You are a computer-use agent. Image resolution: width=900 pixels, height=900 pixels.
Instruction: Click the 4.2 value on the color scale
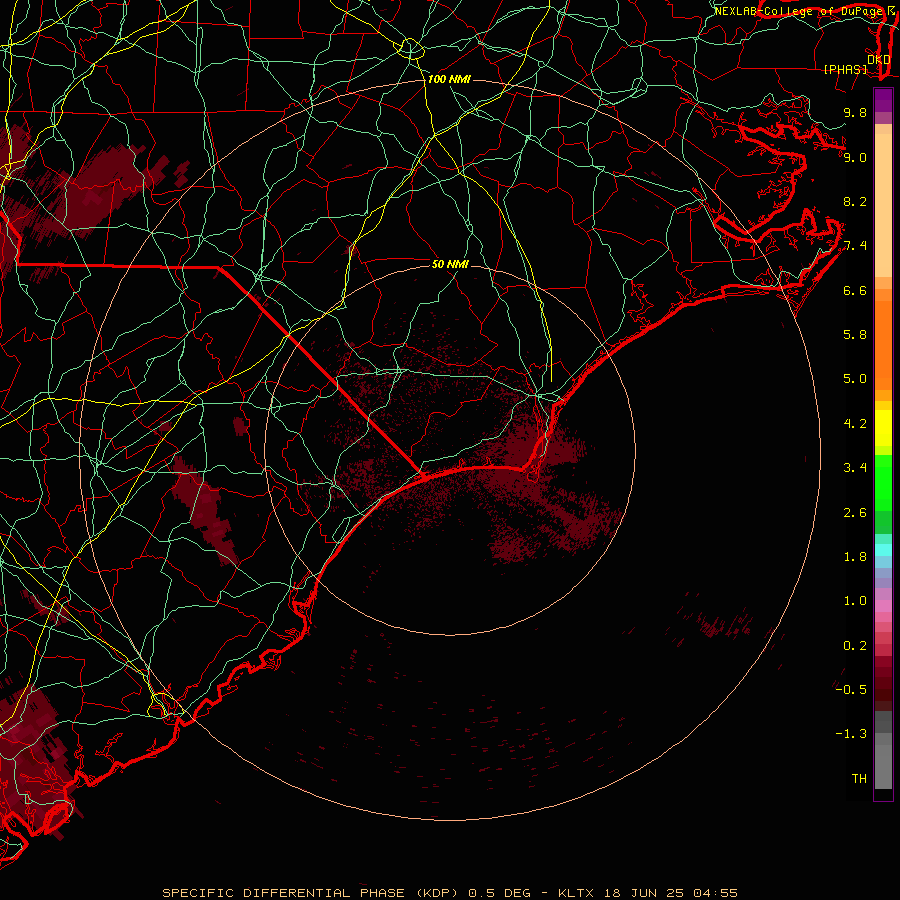point(855,424)
